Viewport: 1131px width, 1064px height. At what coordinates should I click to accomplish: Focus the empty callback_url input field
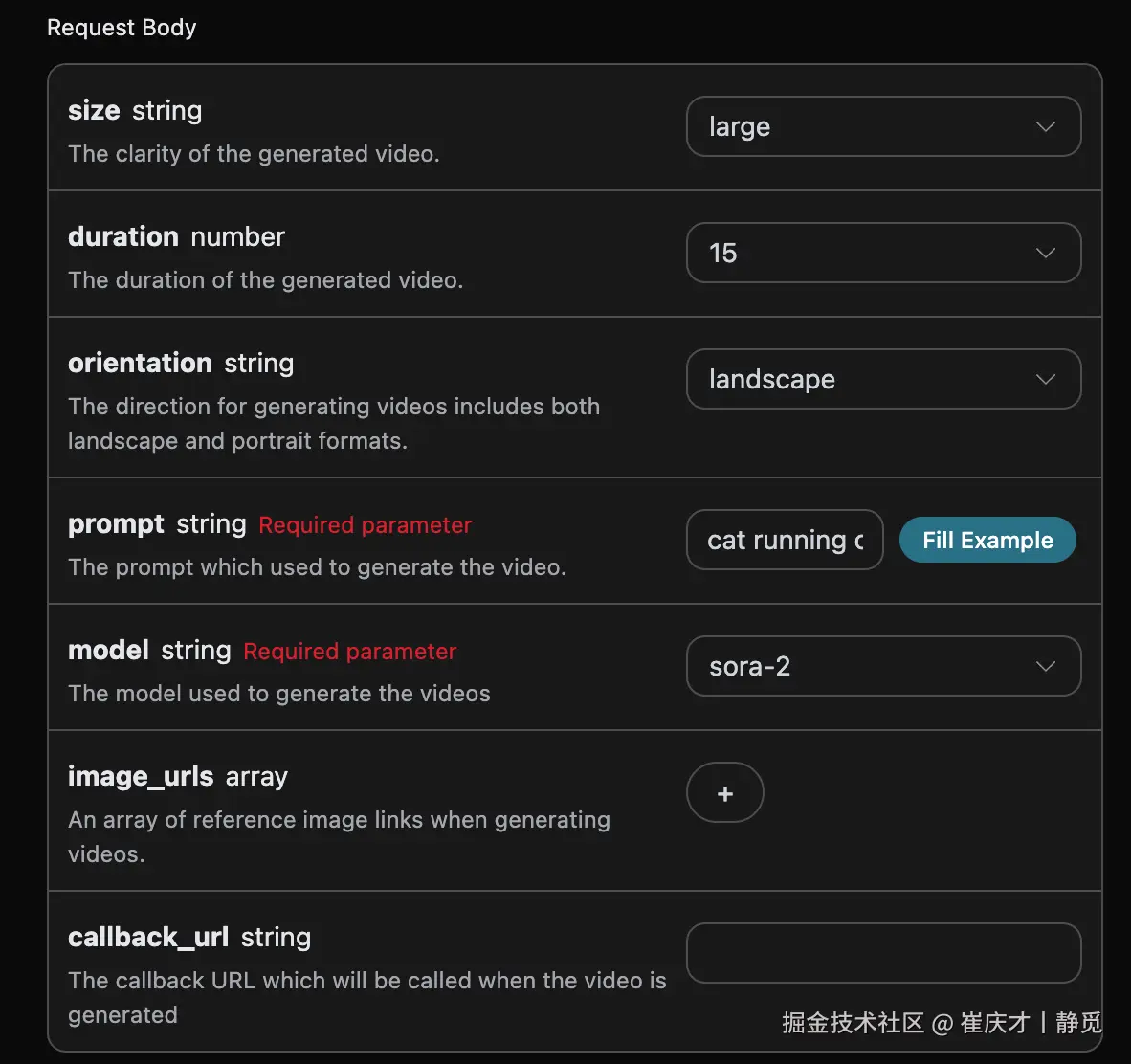click(x=883, y=953)
